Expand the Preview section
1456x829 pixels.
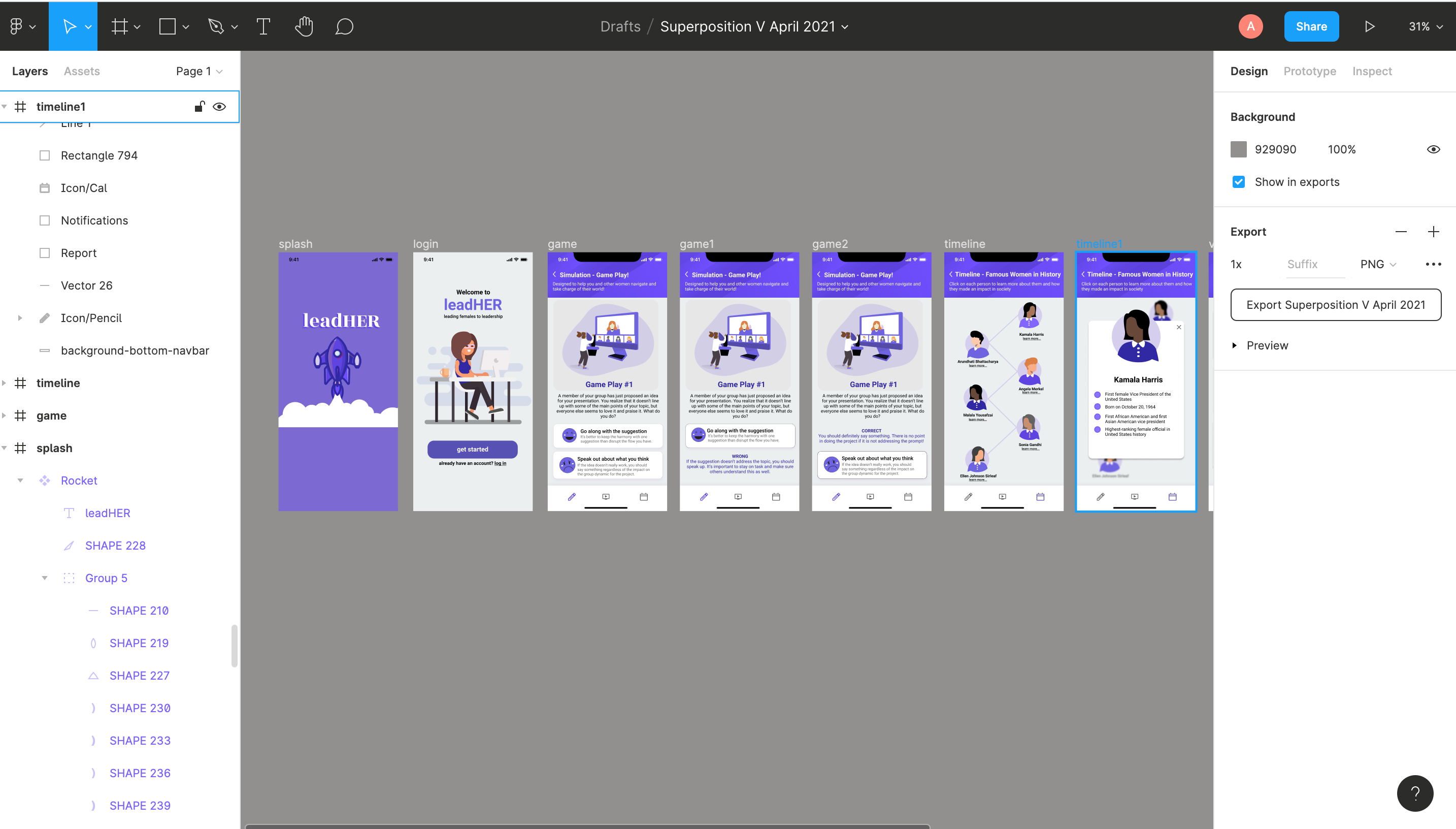click(1234, 345)
